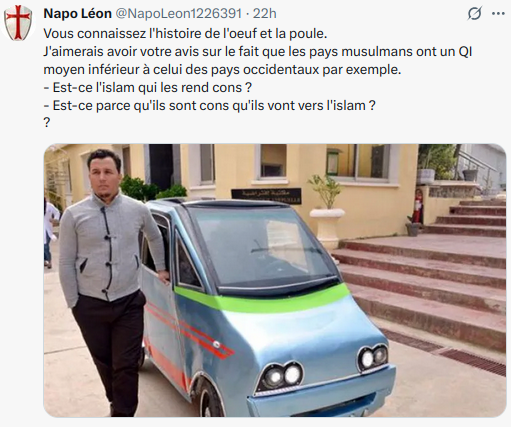The width and height of the screenshot is (511, 427).
Task: Open the Grok explain-post icon
Action: point(474,14)
